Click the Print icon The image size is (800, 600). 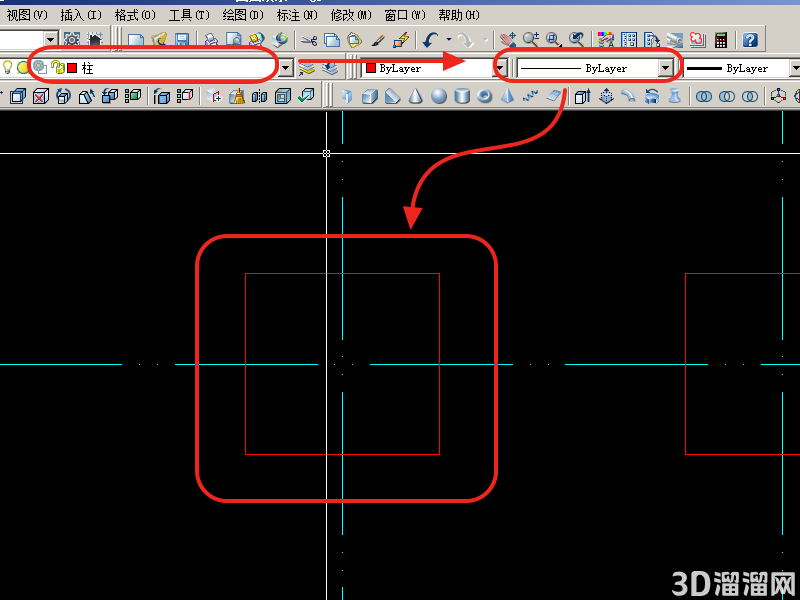click(211, 40)
